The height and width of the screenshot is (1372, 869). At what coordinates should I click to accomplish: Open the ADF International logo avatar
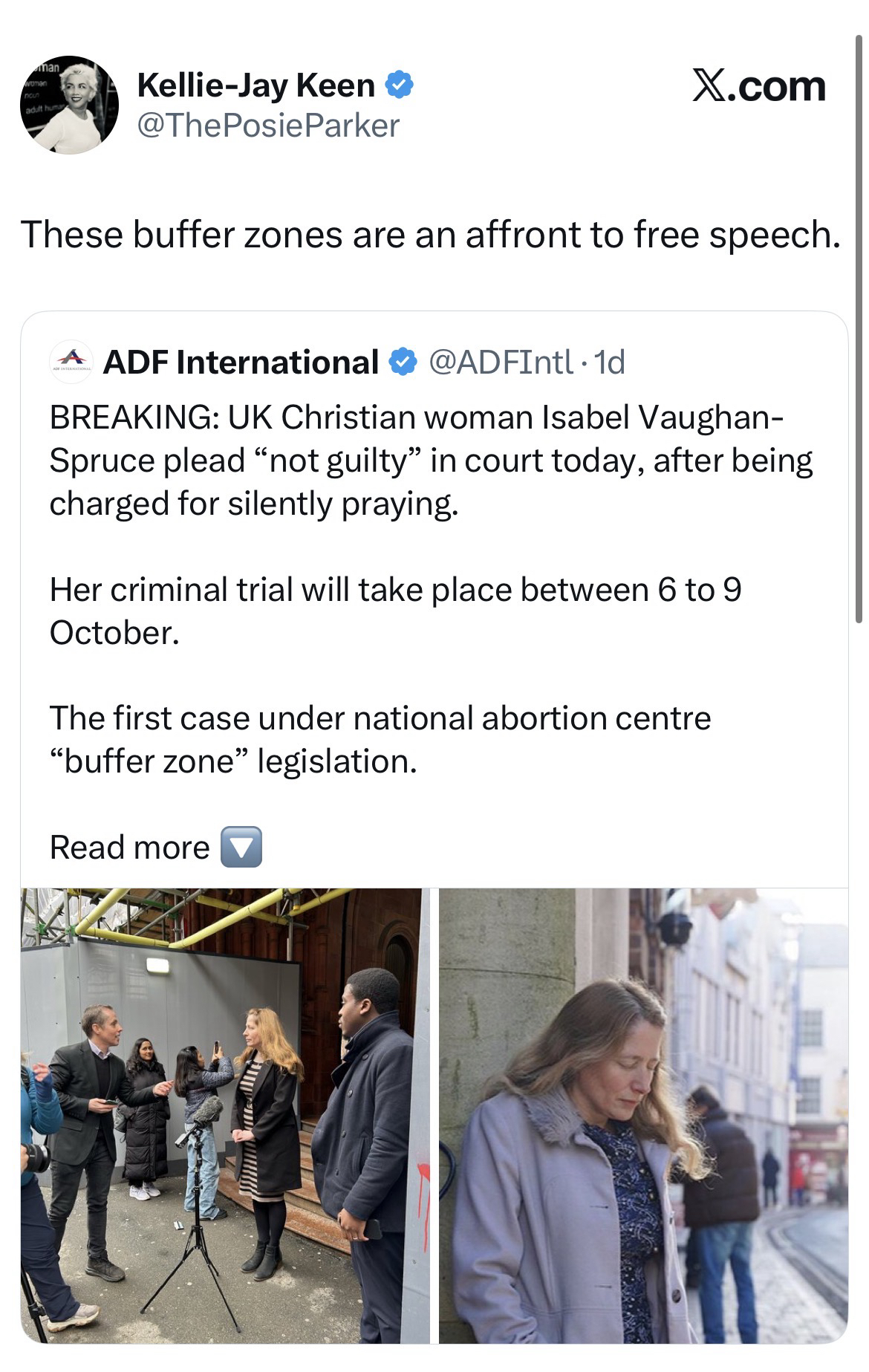71,362
